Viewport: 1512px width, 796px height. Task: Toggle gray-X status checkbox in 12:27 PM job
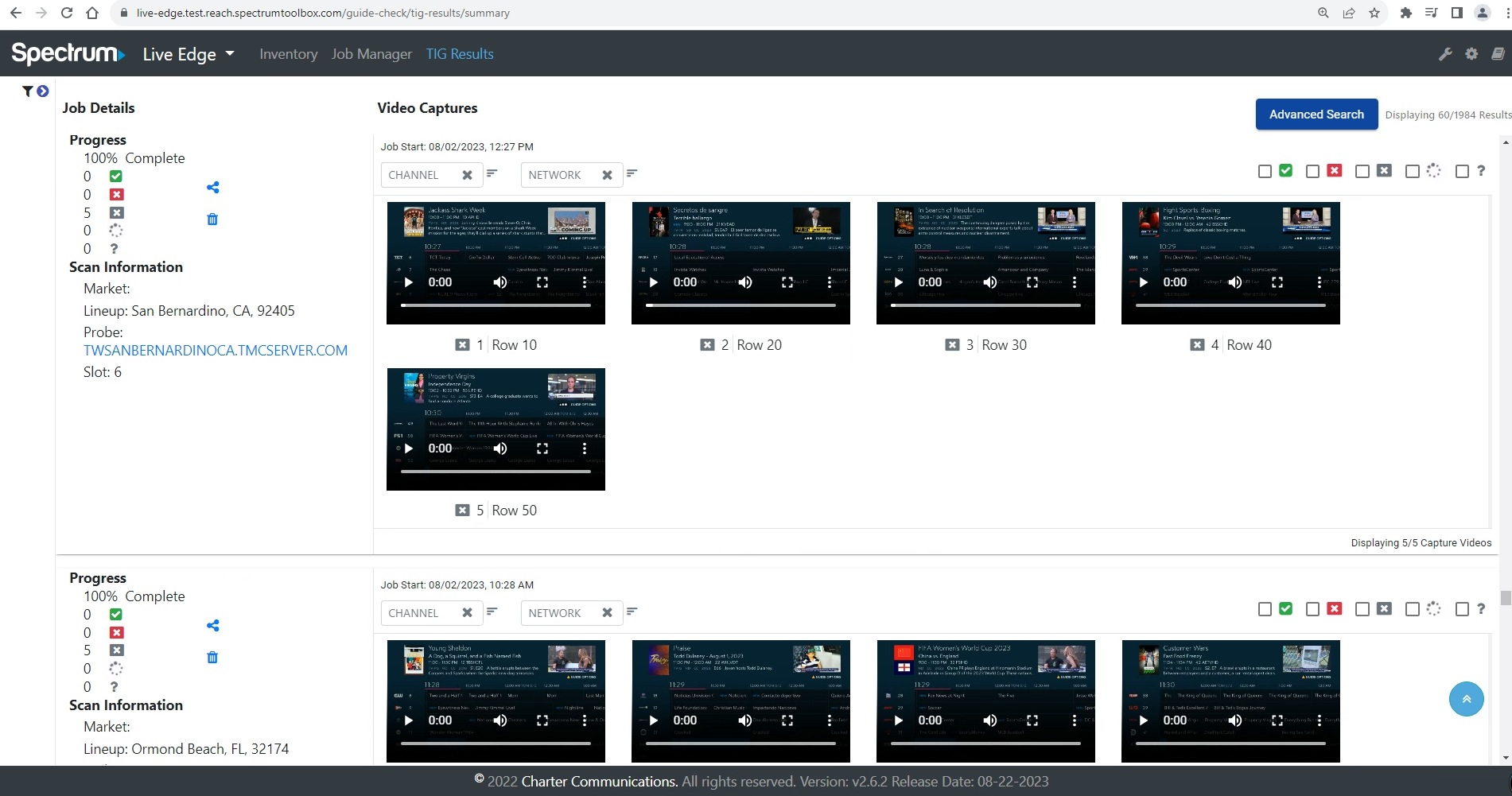pyautogui.click(x=1362, y=171)
